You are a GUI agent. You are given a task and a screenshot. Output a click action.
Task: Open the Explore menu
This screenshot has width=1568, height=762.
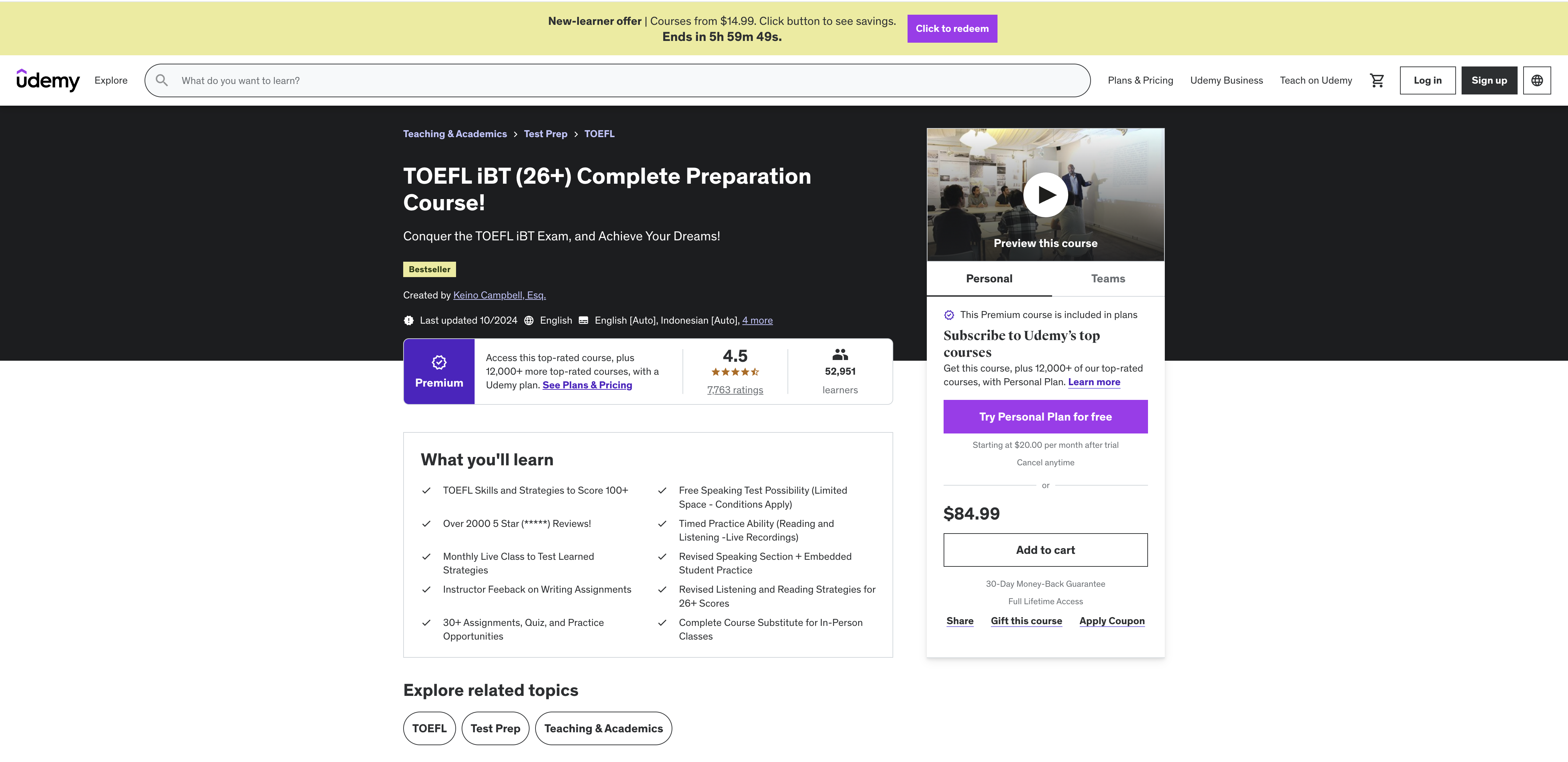[111, 80]
